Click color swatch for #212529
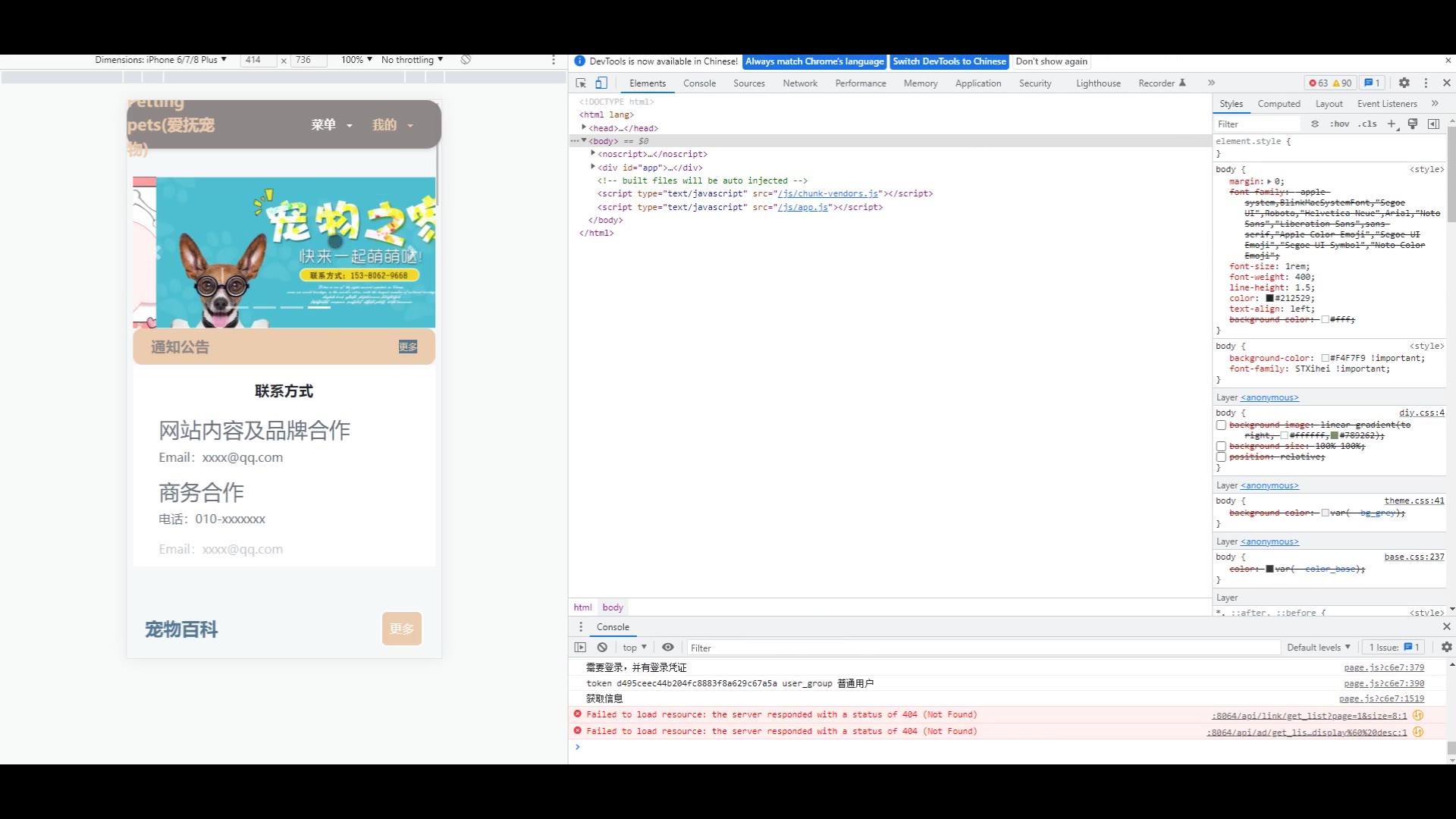The width and height of the screenshot is (1456, 819). coord(1269,298)
